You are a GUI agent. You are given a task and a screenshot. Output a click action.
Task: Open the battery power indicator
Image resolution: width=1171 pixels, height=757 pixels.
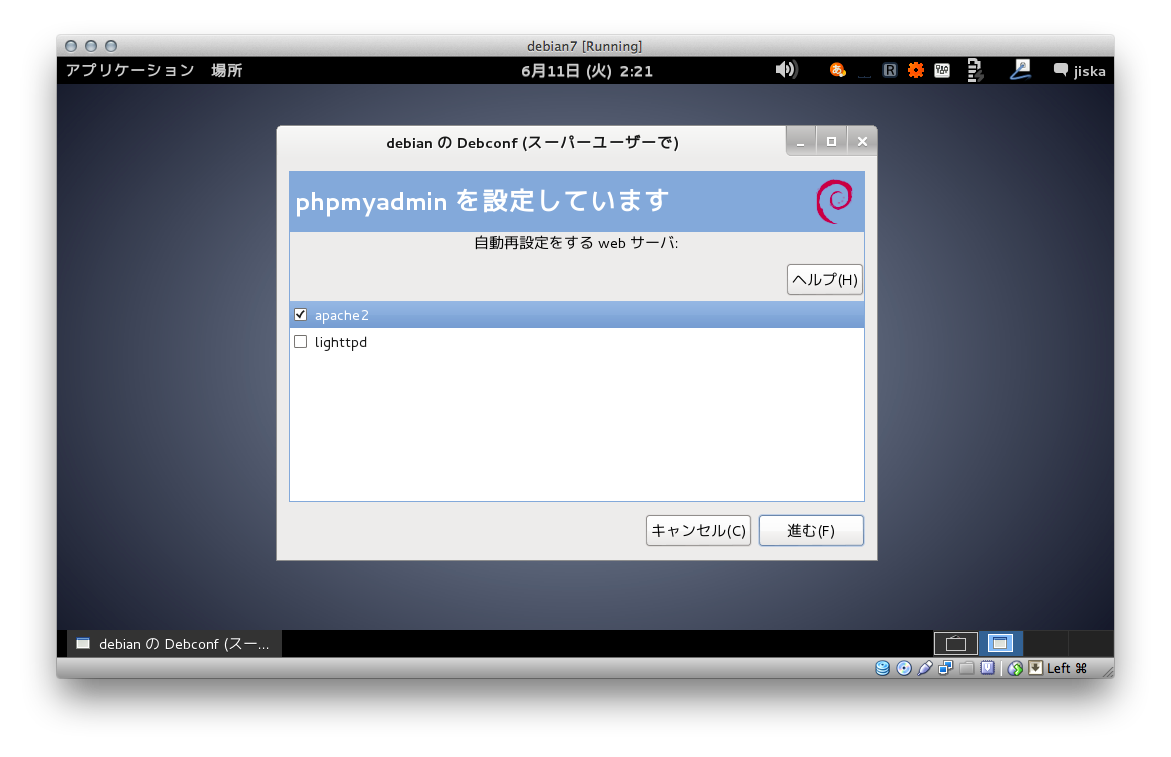975,70
